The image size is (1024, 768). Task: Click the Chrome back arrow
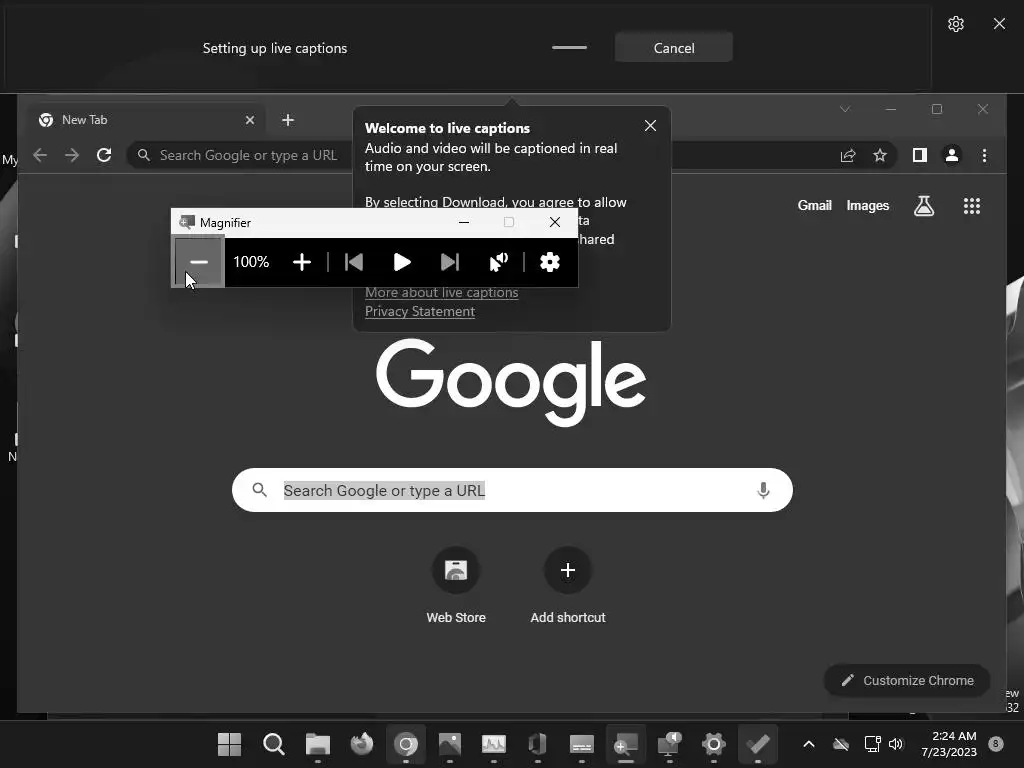pyautogui.click(x=40, y=155)
